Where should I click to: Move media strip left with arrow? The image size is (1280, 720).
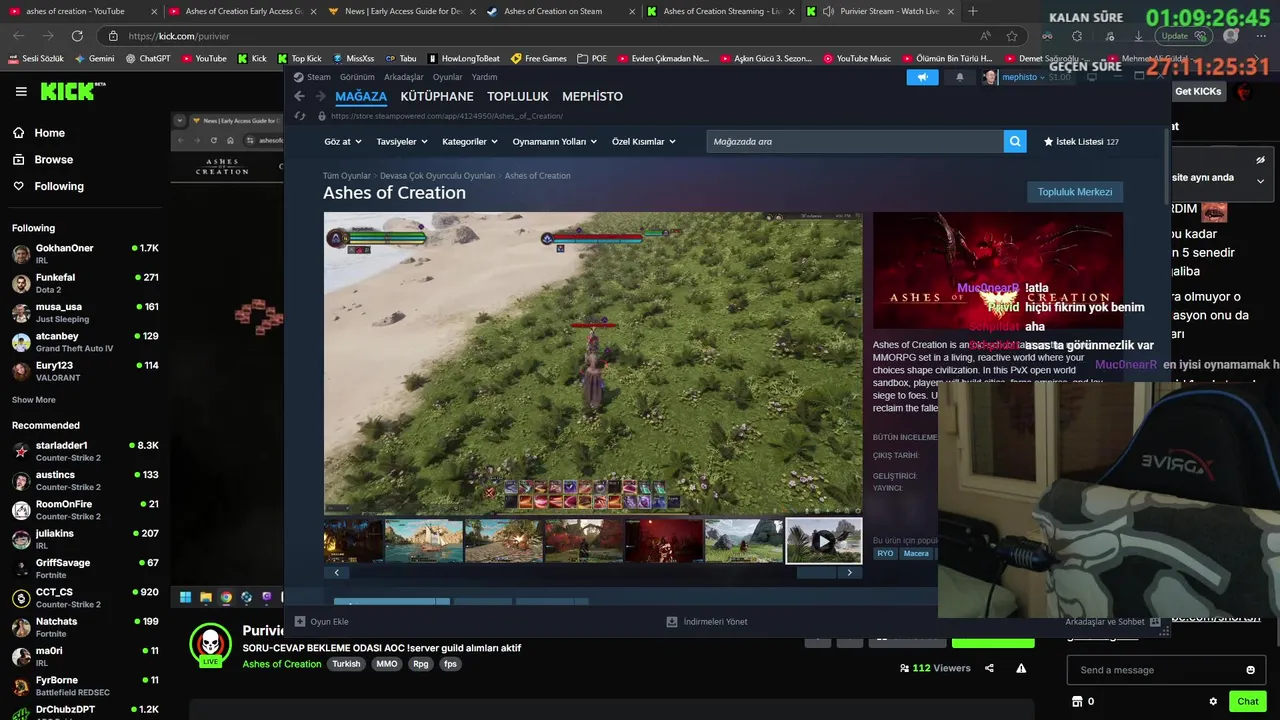(337, 573)
